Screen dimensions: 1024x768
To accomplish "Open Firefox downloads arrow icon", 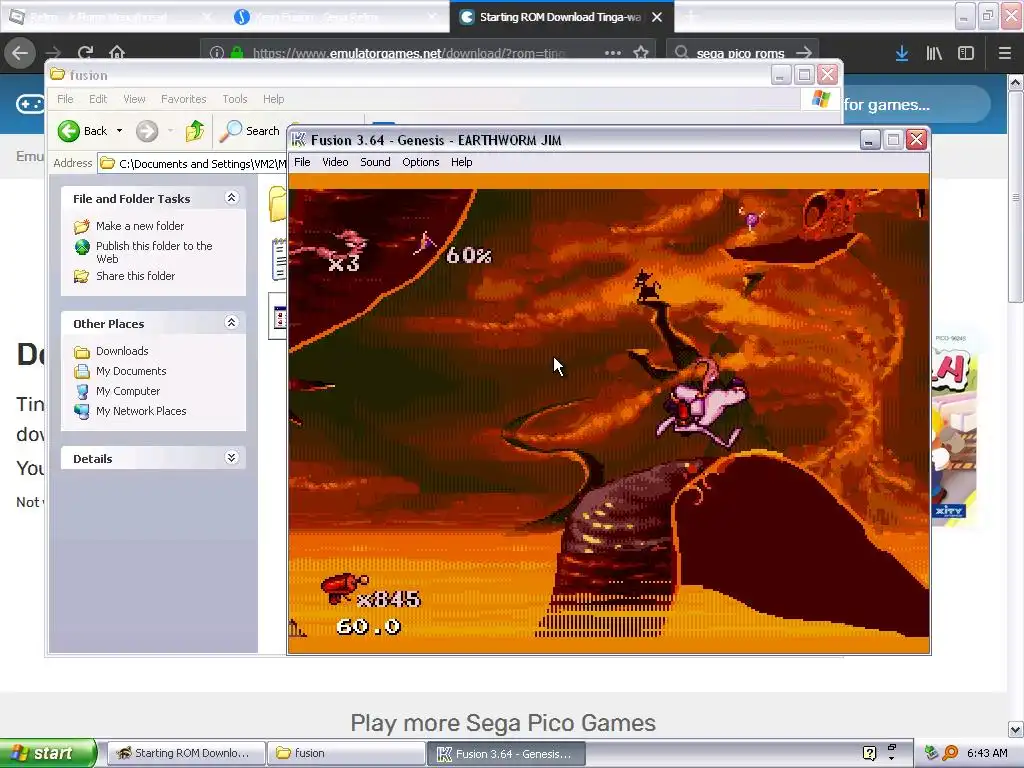I will (902, 53).
